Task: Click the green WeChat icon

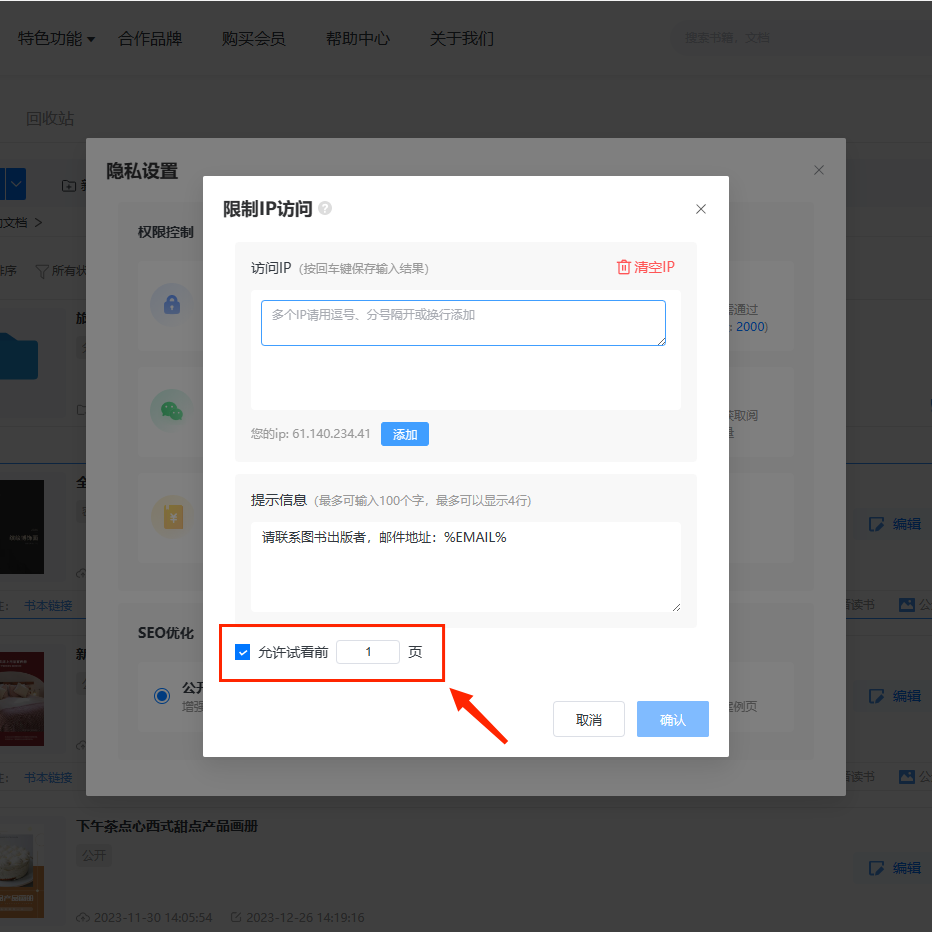Action: click(x=171, y=410)
